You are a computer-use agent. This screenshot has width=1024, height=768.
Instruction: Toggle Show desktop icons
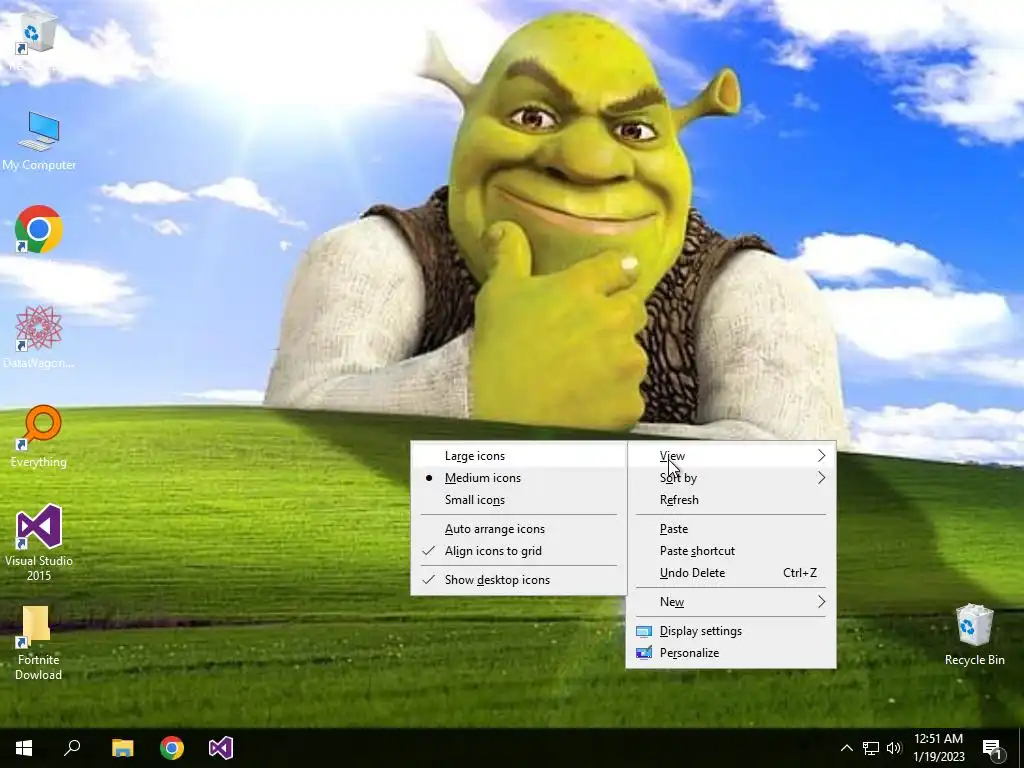[519, 580]
